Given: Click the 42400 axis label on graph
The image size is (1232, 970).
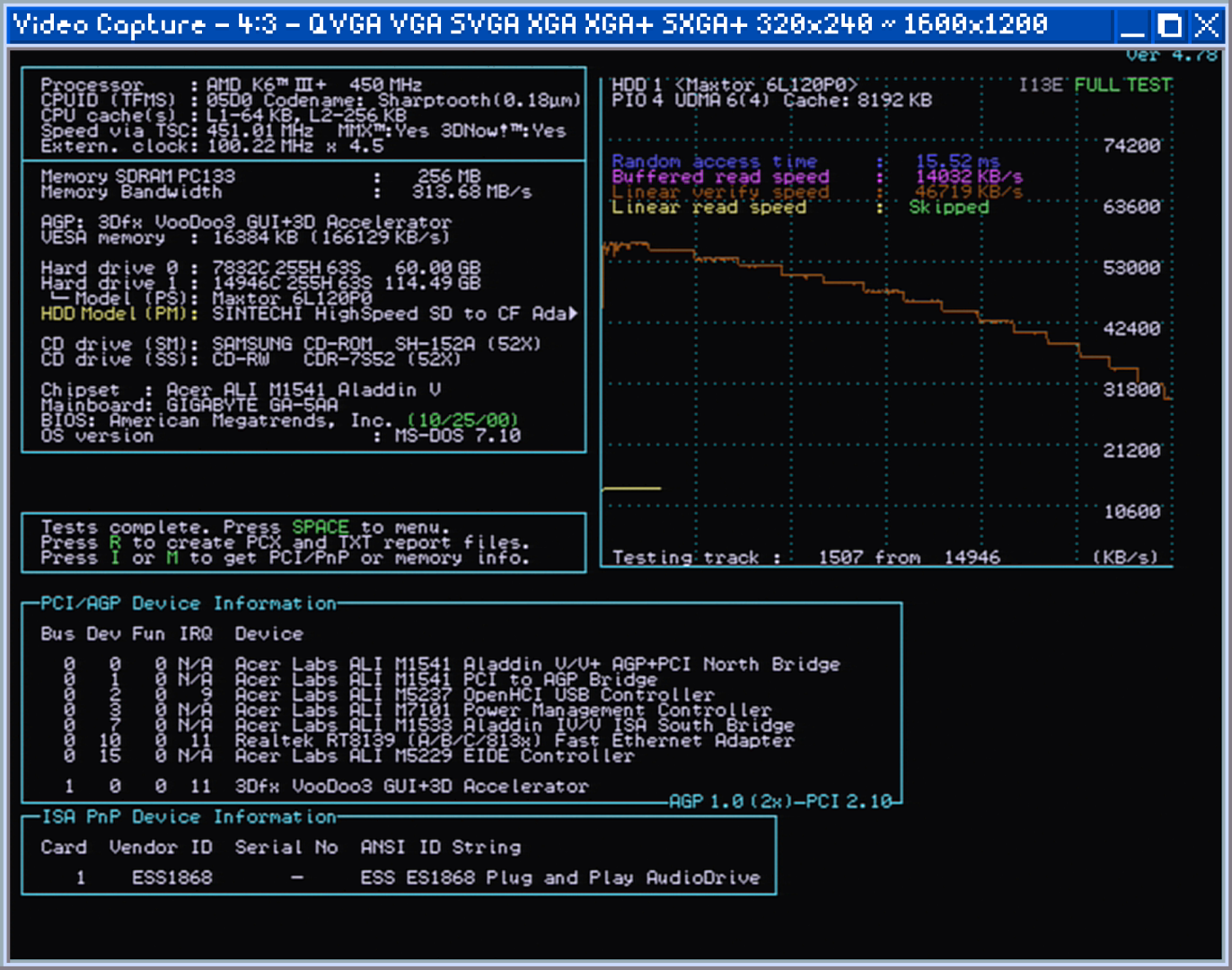Looking at the screenshot, I should (1131, 329).
